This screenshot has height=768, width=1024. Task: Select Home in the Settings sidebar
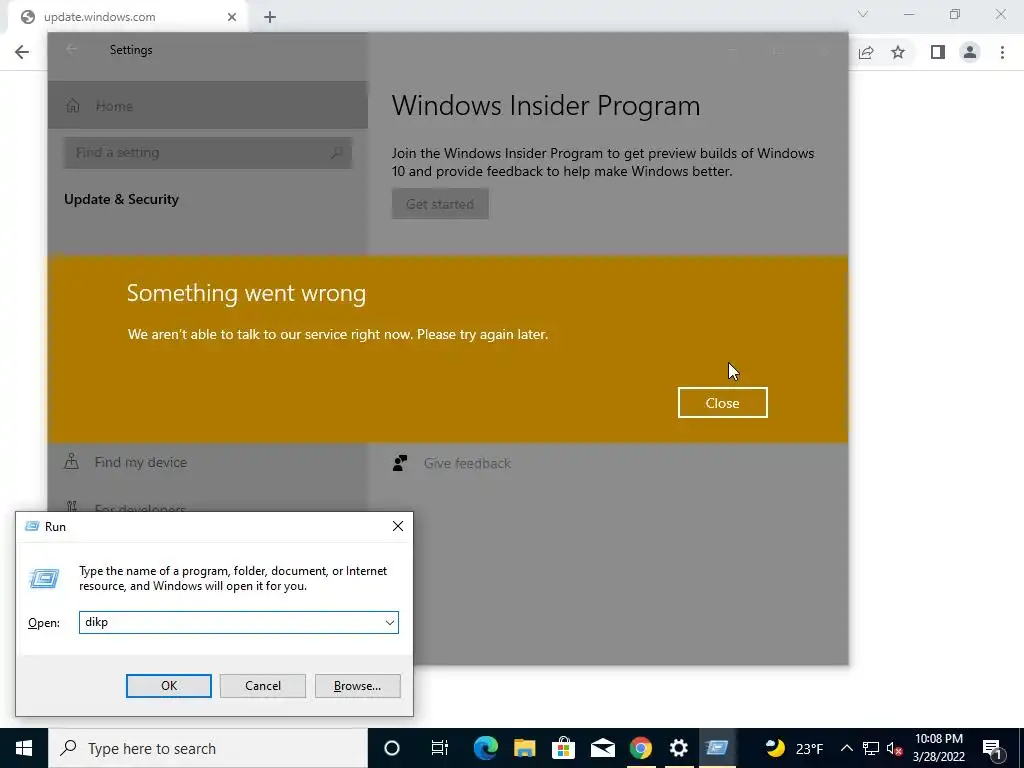click(x=208, y=106)
